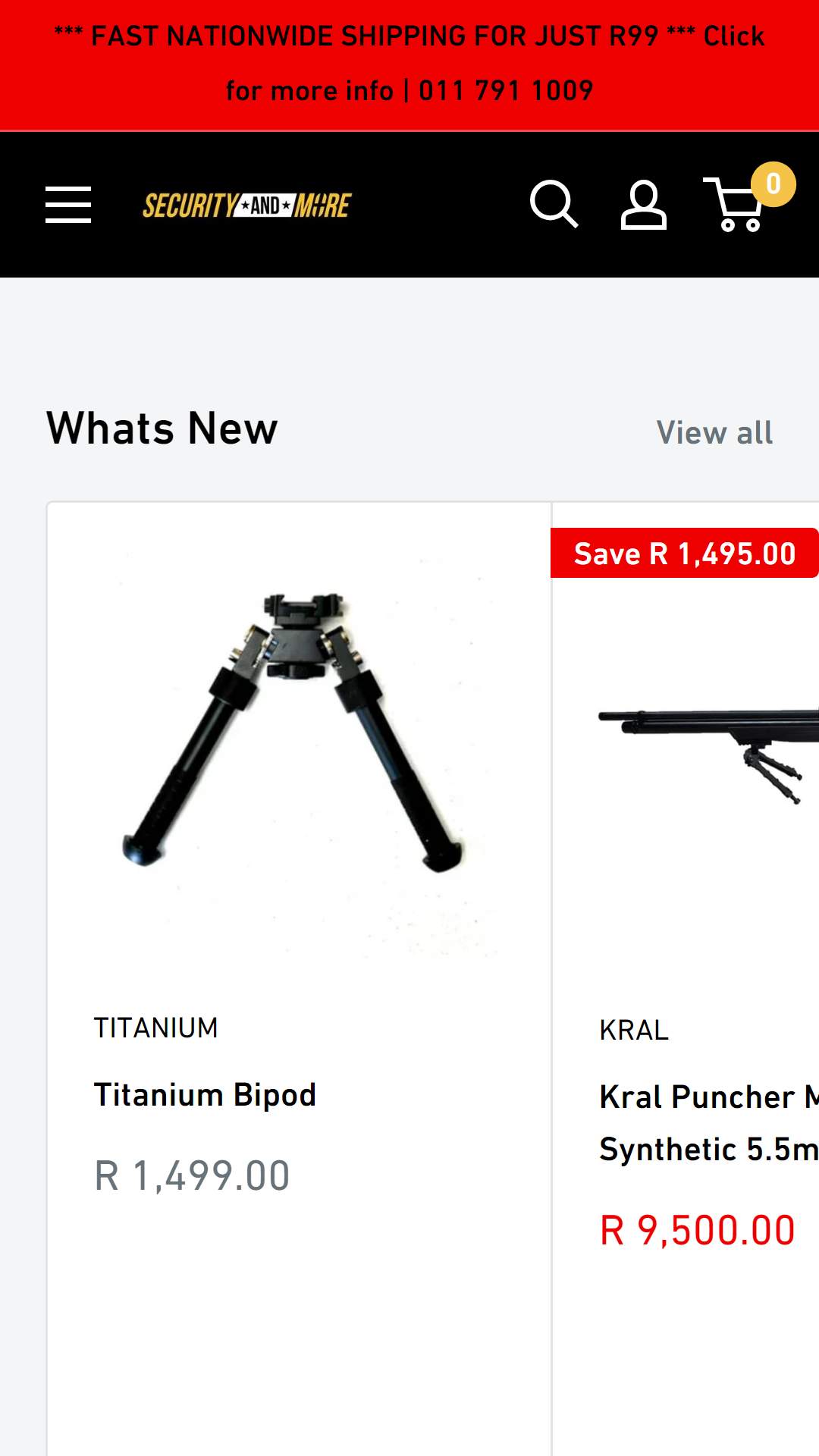Click the Security and More logo
Screen dimensions: 819x1456
[246, 206]
